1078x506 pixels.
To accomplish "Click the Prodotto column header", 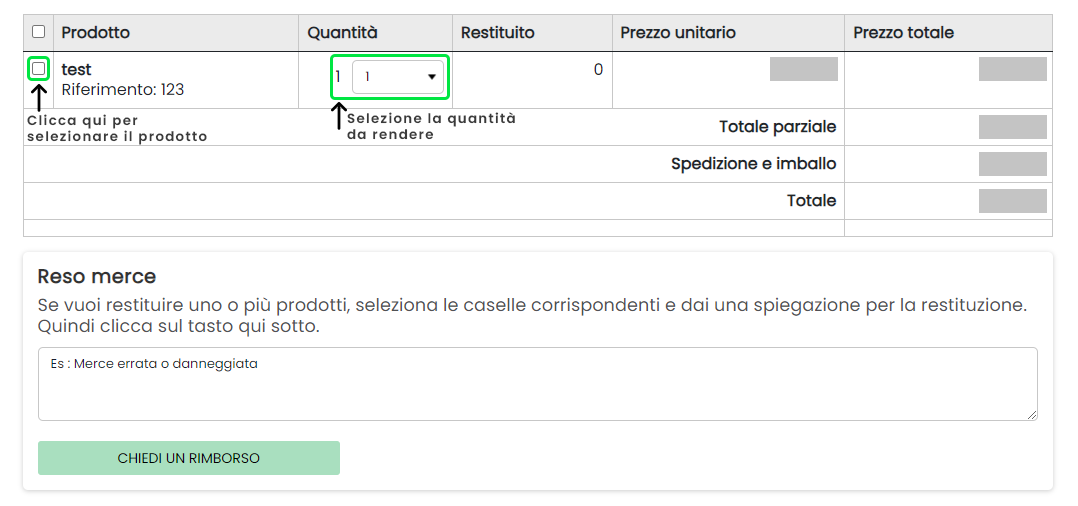I will (96, 32).
